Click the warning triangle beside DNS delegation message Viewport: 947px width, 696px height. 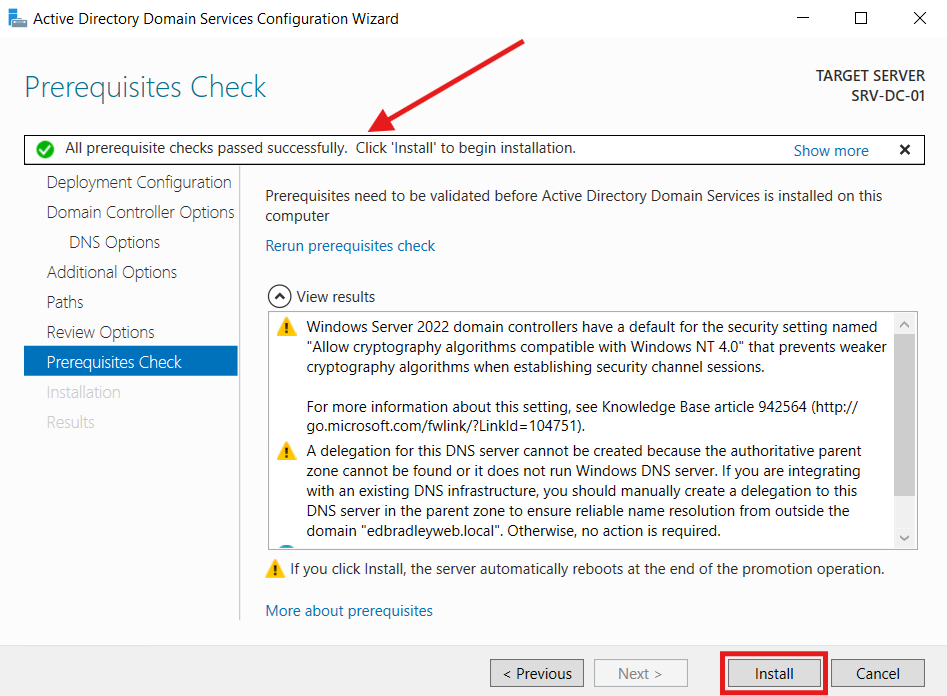[286, 451]
